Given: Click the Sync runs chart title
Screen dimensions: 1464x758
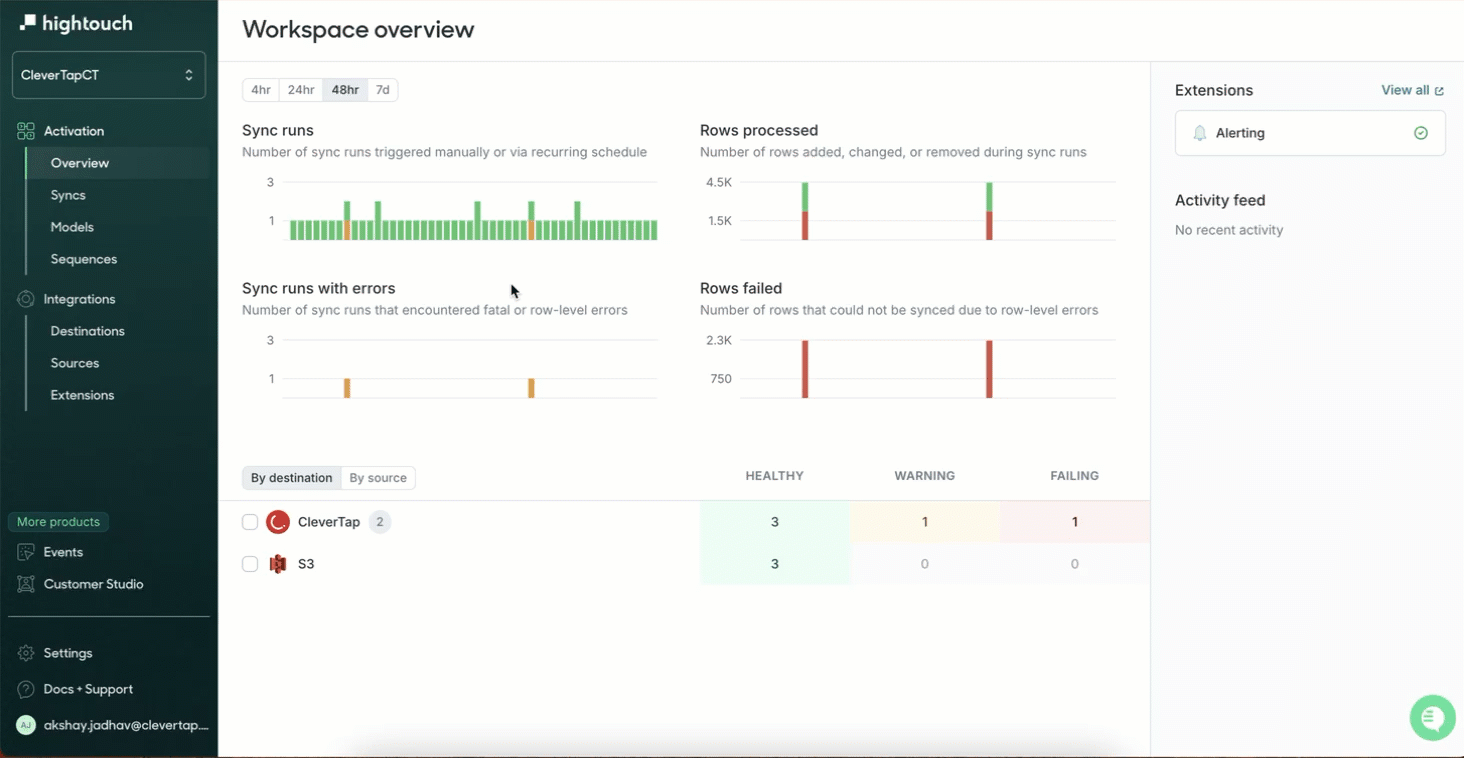Looking at the screenshot, I should 278,130.
